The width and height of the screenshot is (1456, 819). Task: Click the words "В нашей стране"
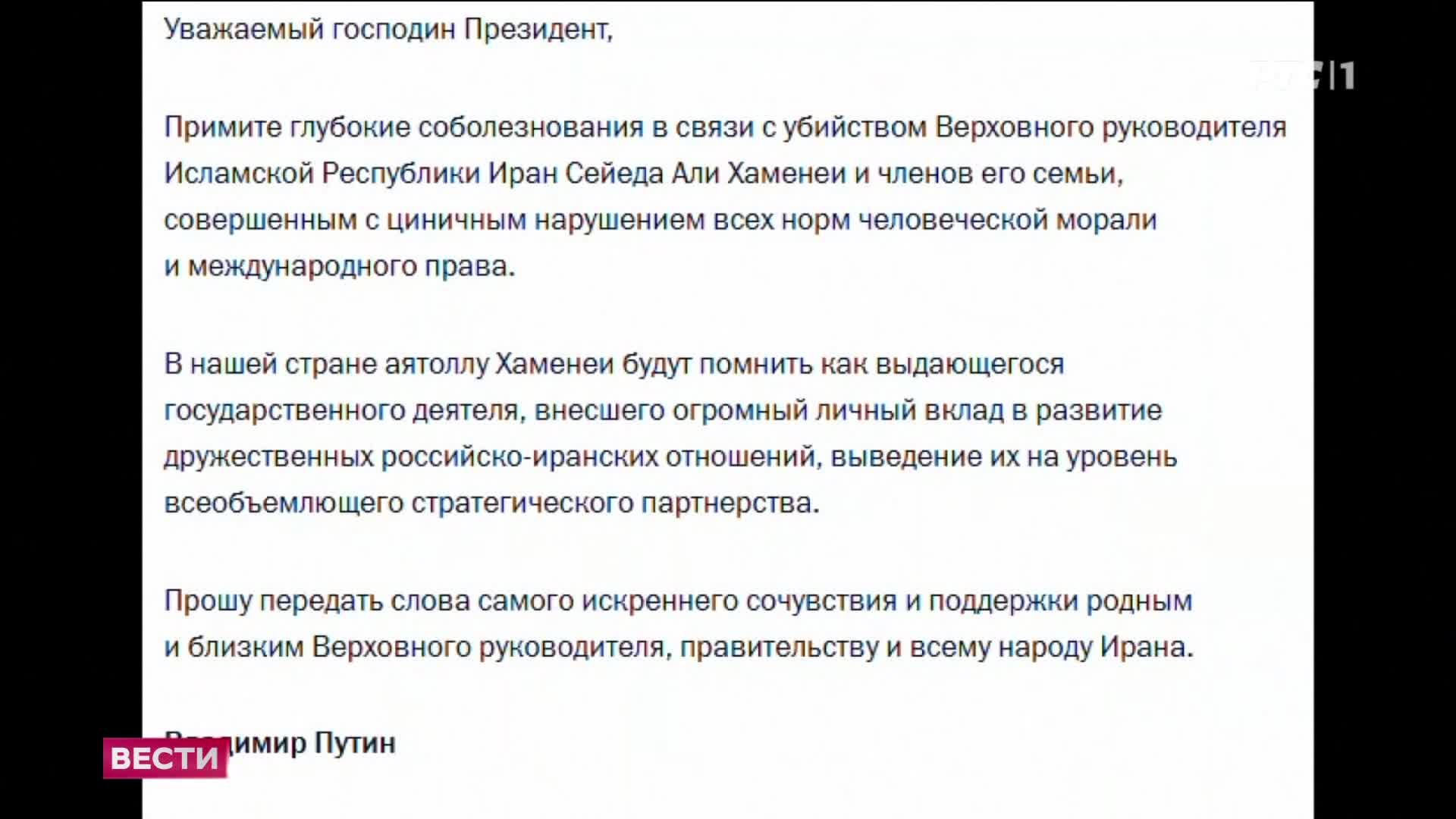pos(270,364)
